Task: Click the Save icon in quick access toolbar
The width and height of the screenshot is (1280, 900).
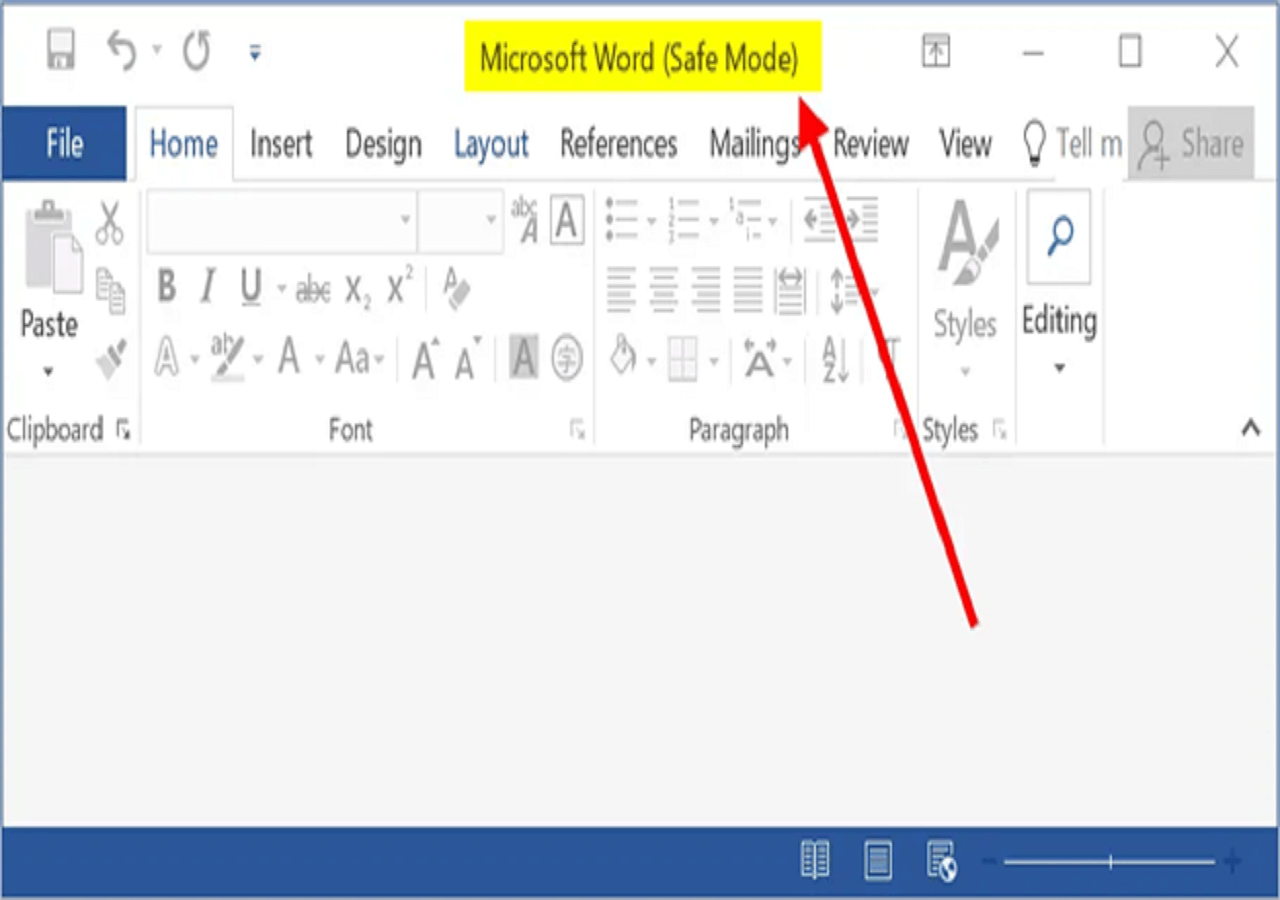Action: click(x=61, y=50)
